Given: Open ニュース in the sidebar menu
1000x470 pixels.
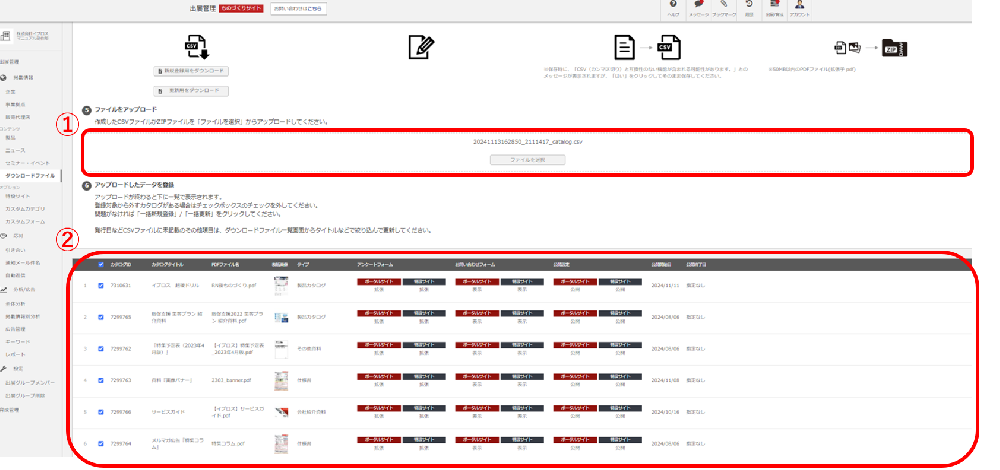Looking at the screenshot, I should [18, 152].
